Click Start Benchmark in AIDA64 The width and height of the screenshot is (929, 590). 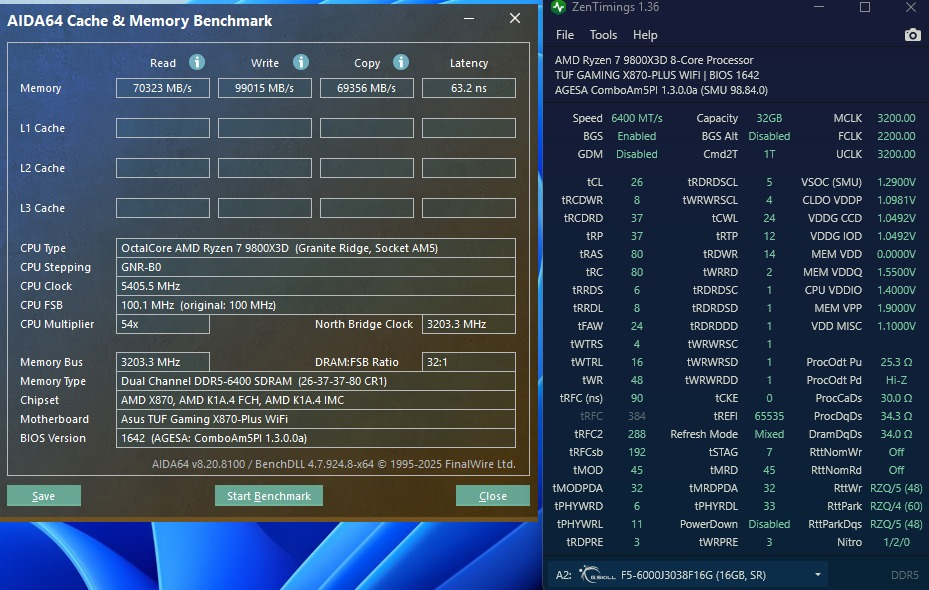click(269, 496)
